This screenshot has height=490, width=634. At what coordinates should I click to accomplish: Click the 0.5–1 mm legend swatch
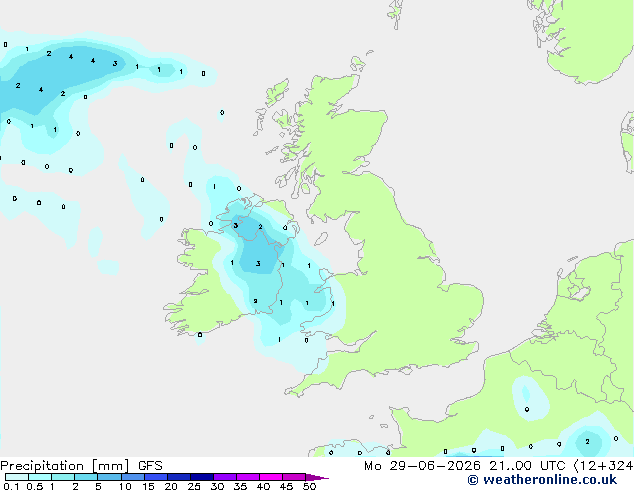pyautogui.click(x=40, y=477)
